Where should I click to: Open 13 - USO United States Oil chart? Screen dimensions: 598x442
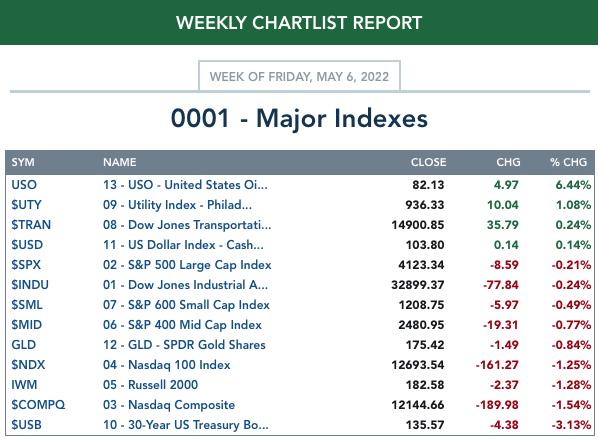[x=185, y=185]
